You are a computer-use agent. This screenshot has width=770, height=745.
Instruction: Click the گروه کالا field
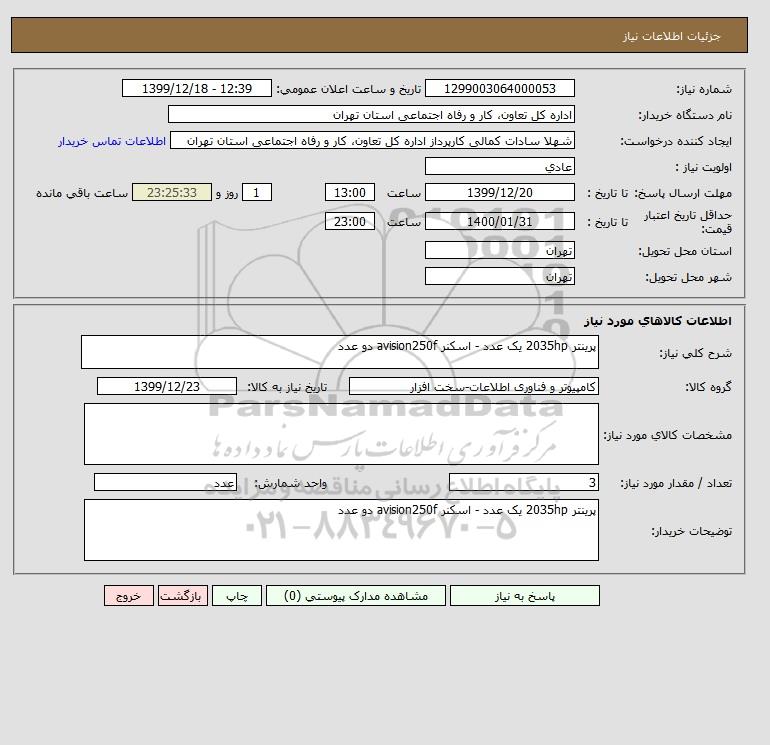pos(473,386)
